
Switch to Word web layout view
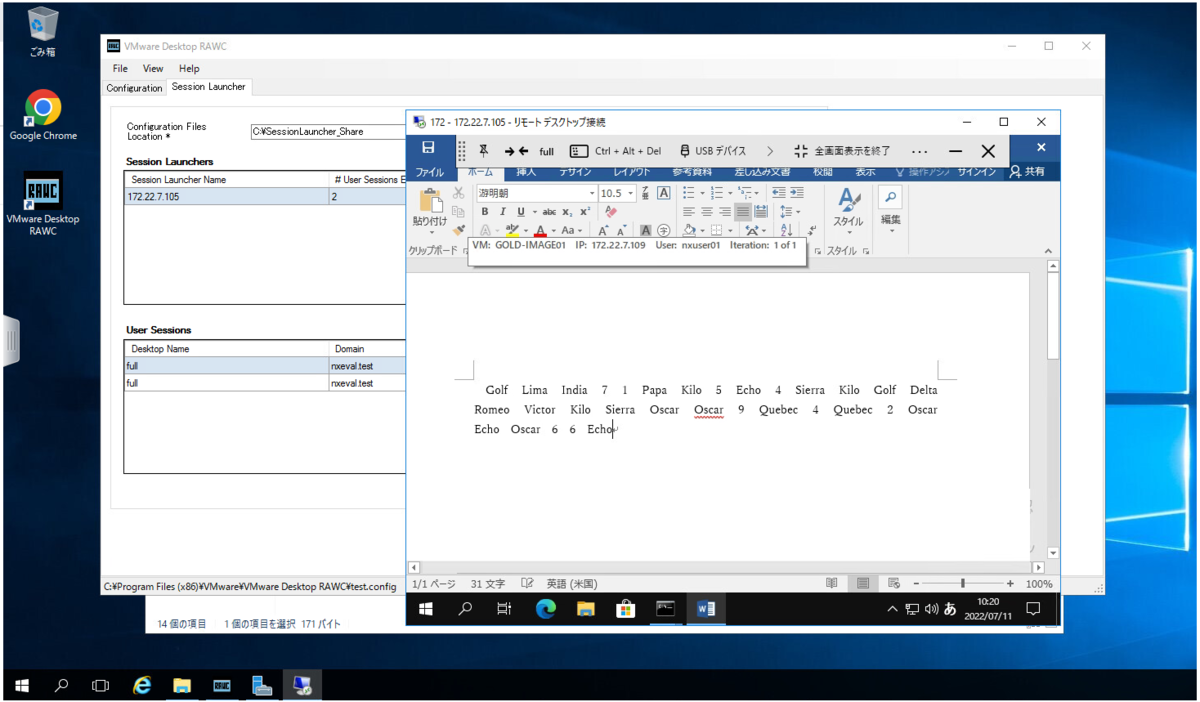tap(894, 583)
